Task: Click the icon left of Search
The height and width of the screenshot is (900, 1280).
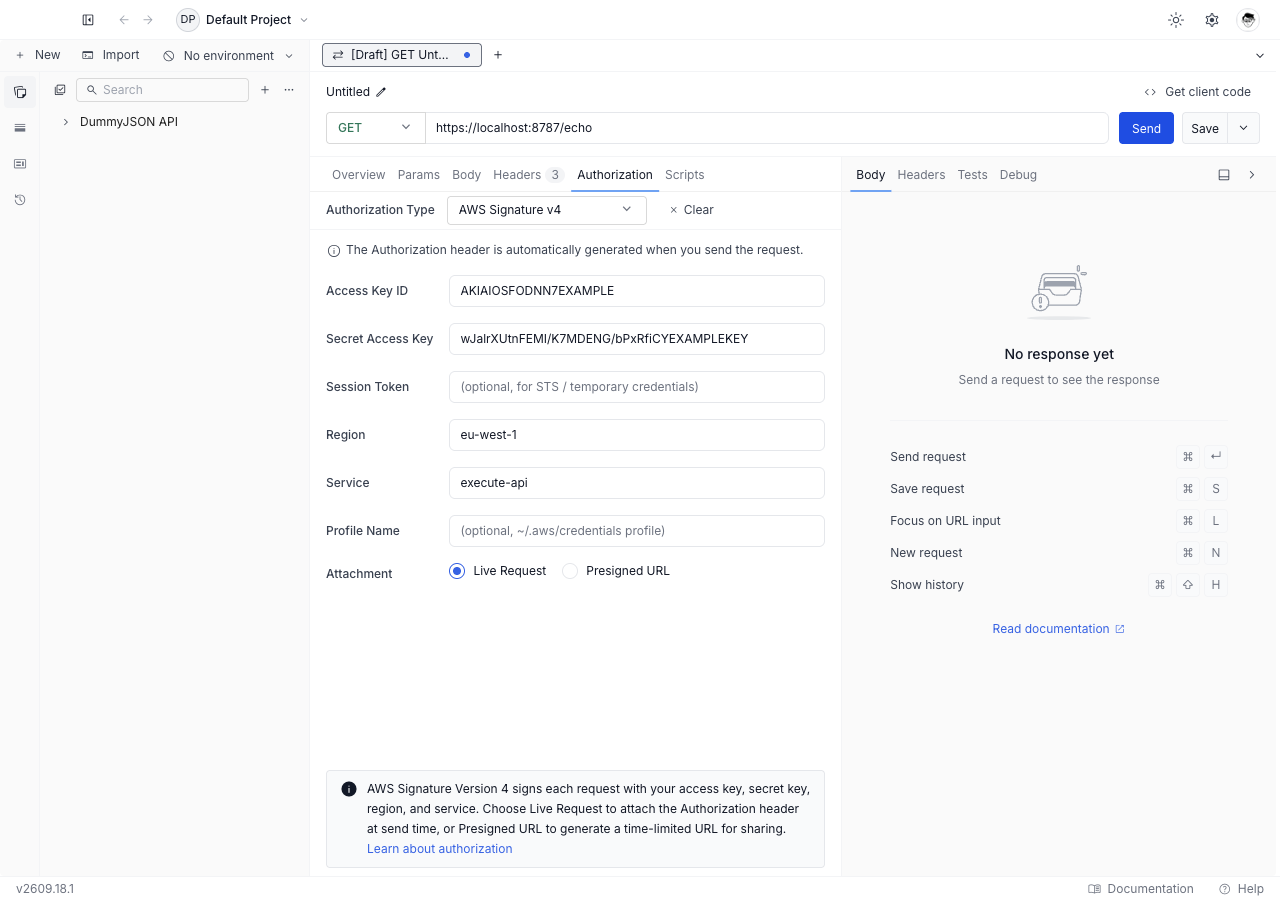Action: click(60, 90)
